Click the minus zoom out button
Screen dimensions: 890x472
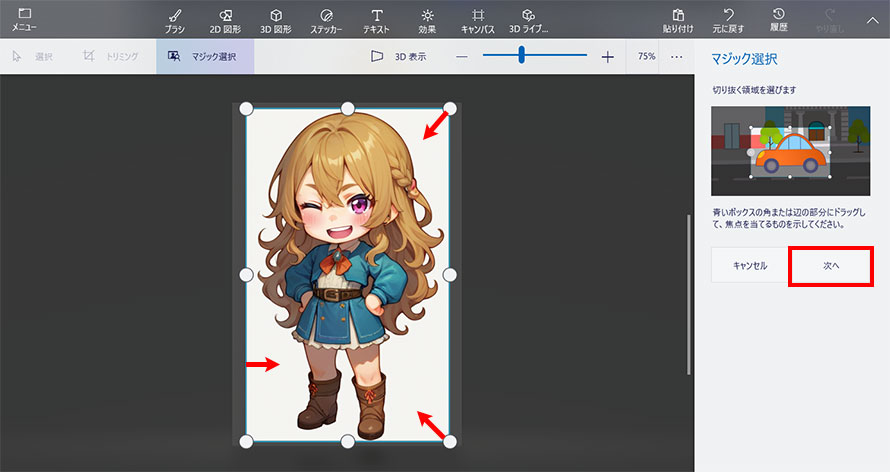462,57
